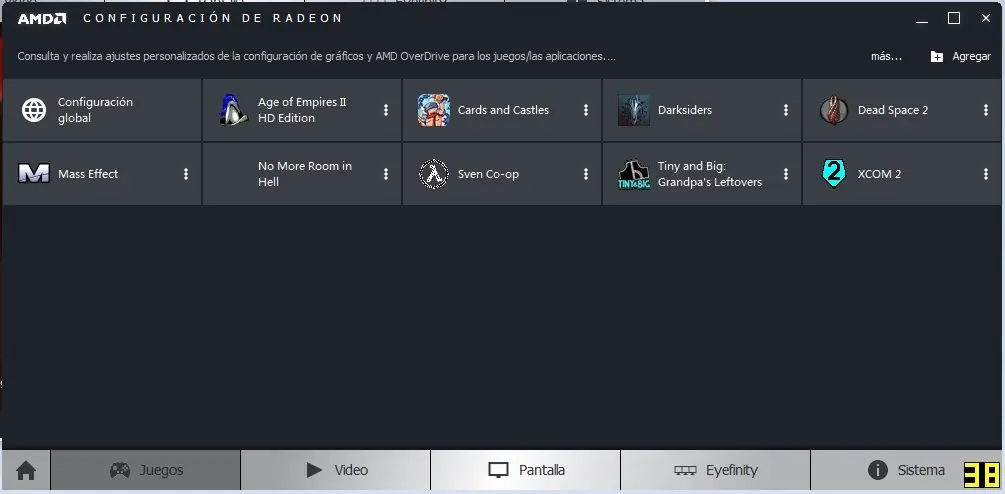
Task: Minimize the Radeon settings window
Action: [x=922, y=19]
